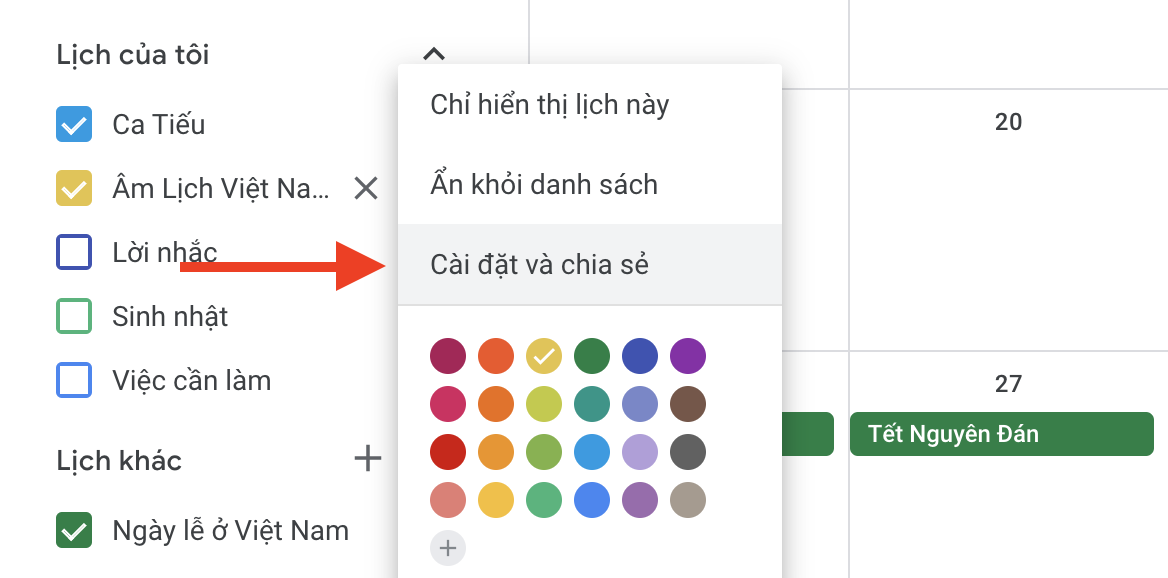Click the date number 27
The width and height of the screenshot is (1168, 578).
(x=1008, y=384)
